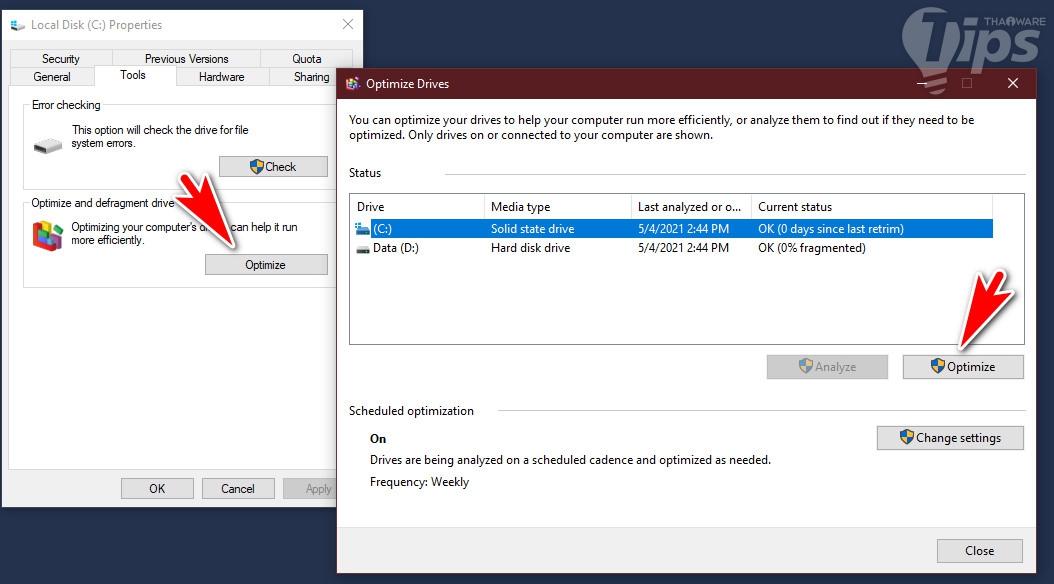This screenshot has width=1054, height=584.
Task: Open the Previous Versions tab
Action: [186, 59]
